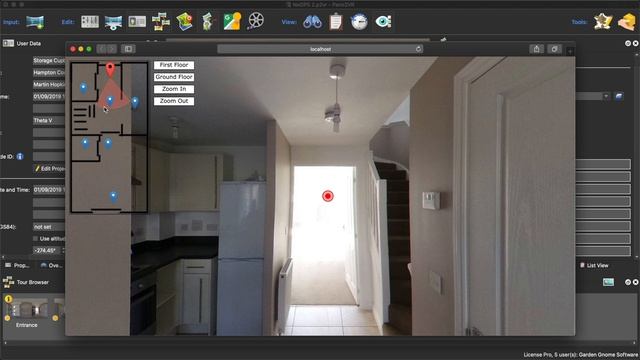The width and height of the screenshot is (640, 360).
Task: Toggle the Use altitude checkbox
Action: 36,239
